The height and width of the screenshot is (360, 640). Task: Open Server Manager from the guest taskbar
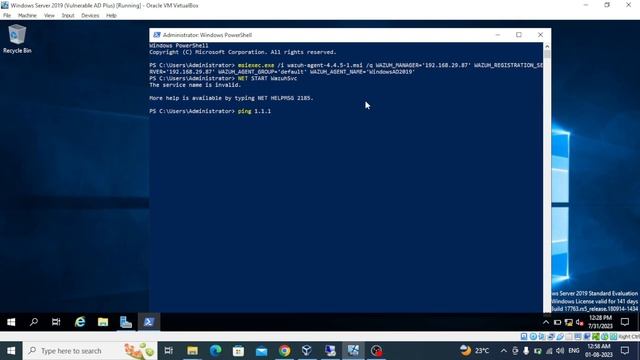pos(126,322)
